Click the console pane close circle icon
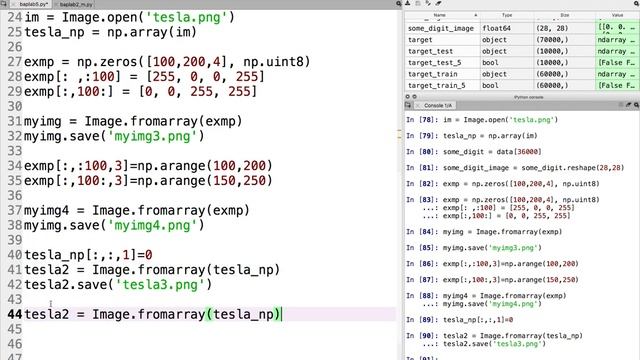The width and height of the screenshot is (640, 360). [x=407, y=97]
